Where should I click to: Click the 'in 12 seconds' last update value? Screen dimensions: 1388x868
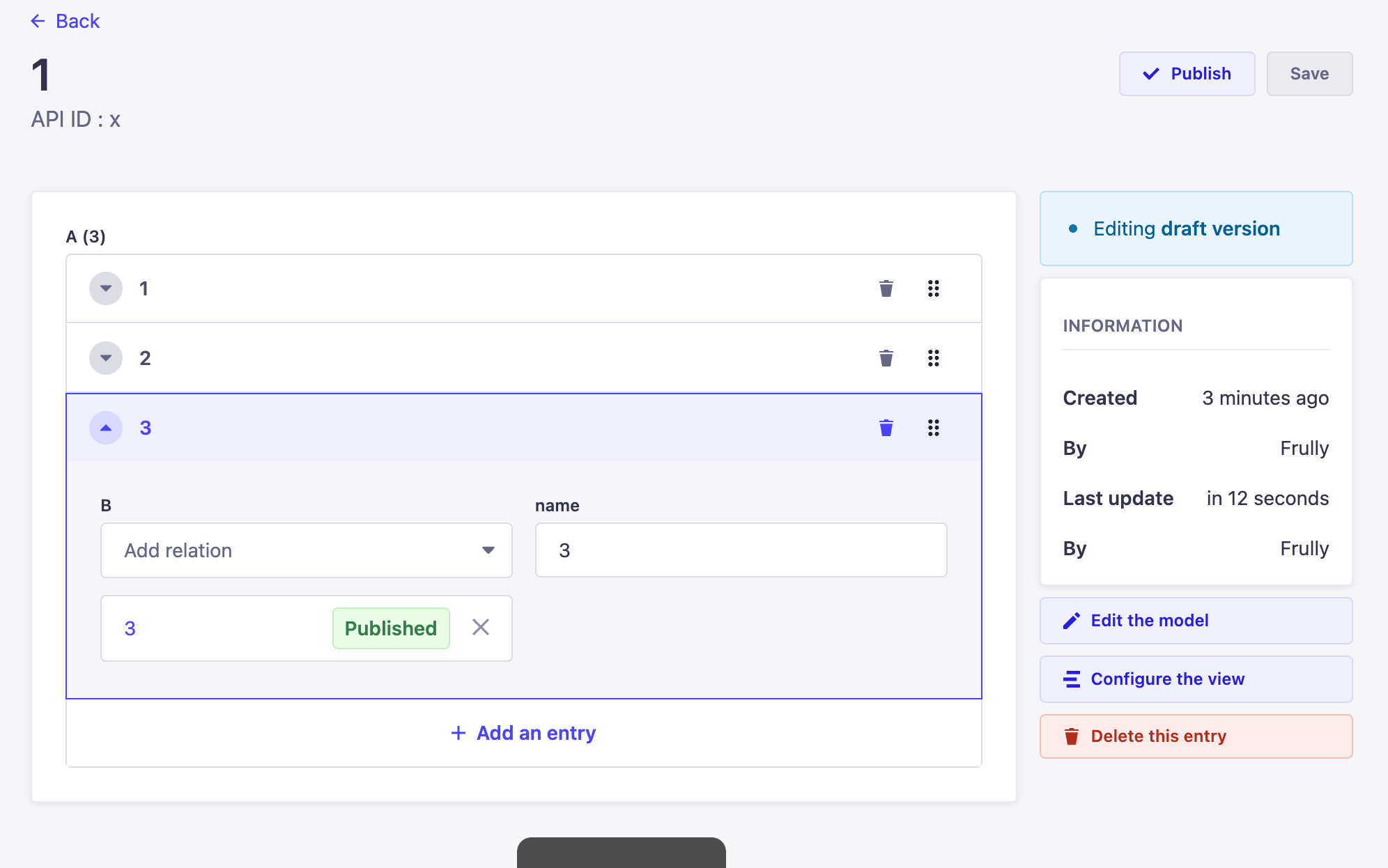click(1267, 498)
